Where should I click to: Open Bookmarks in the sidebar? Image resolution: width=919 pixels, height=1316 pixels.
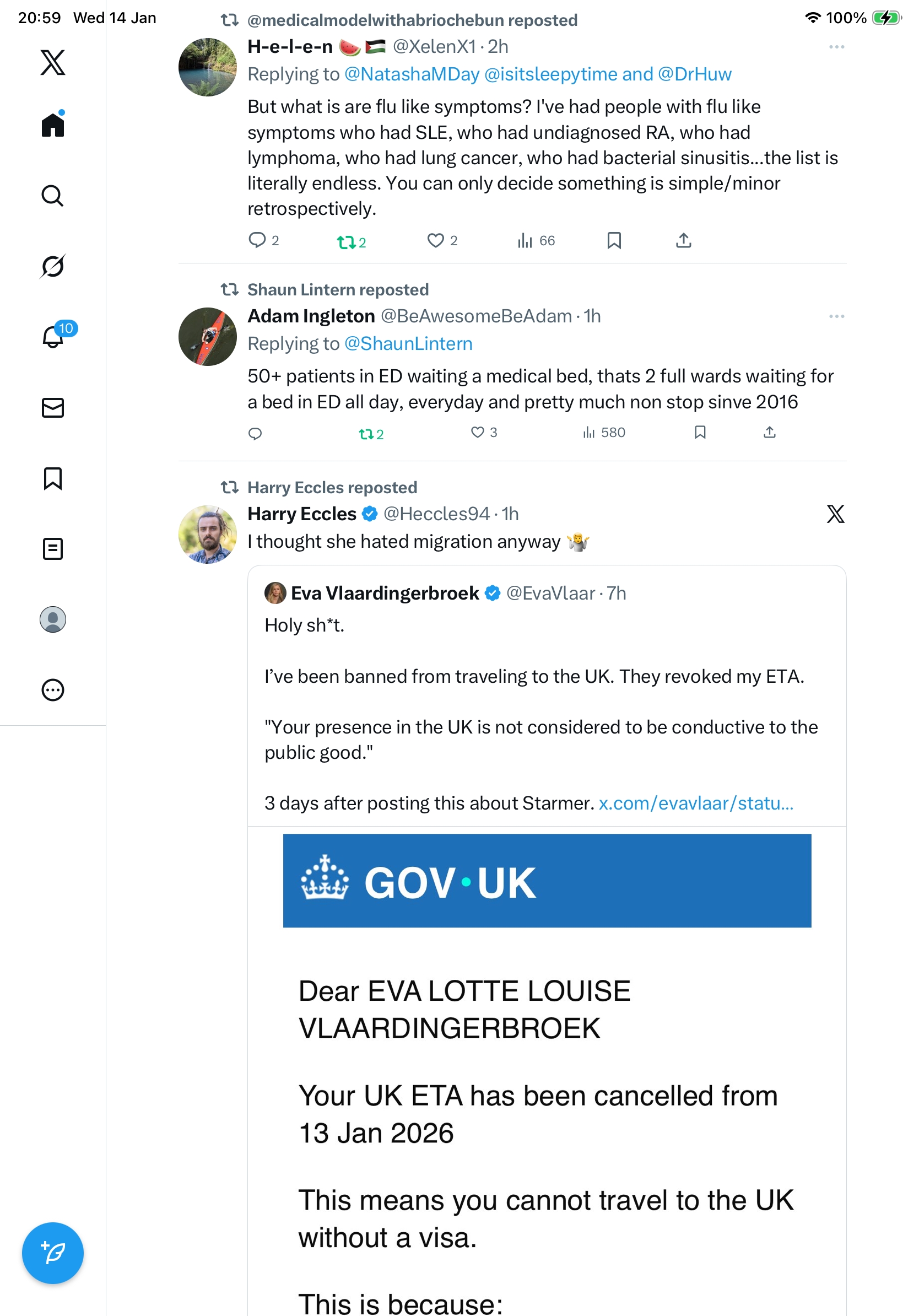pos(53,478)
